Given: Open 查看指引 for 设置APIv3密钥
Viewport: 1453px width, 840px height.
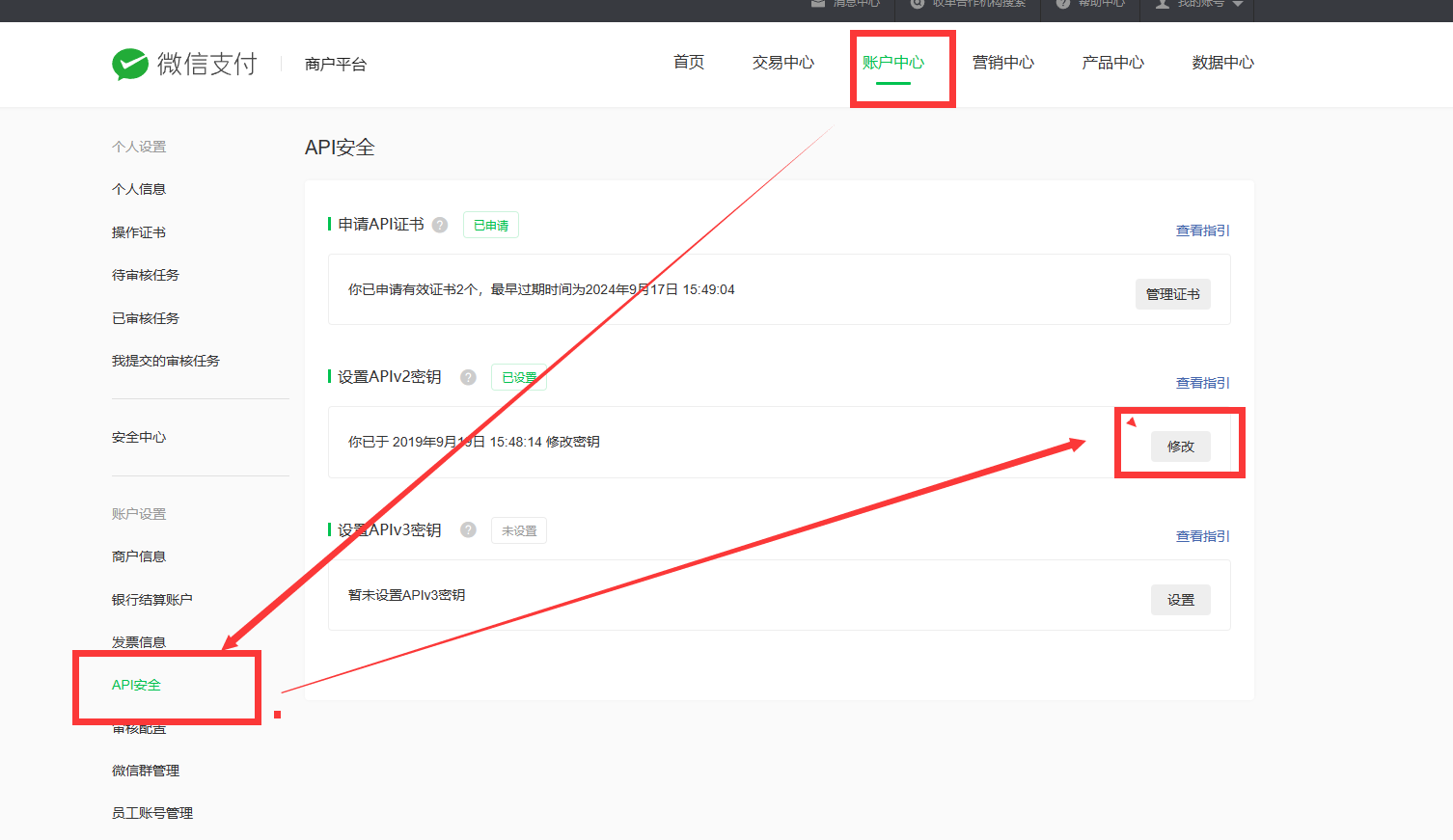Looking at the screenshot, I should click(1203, 536).
